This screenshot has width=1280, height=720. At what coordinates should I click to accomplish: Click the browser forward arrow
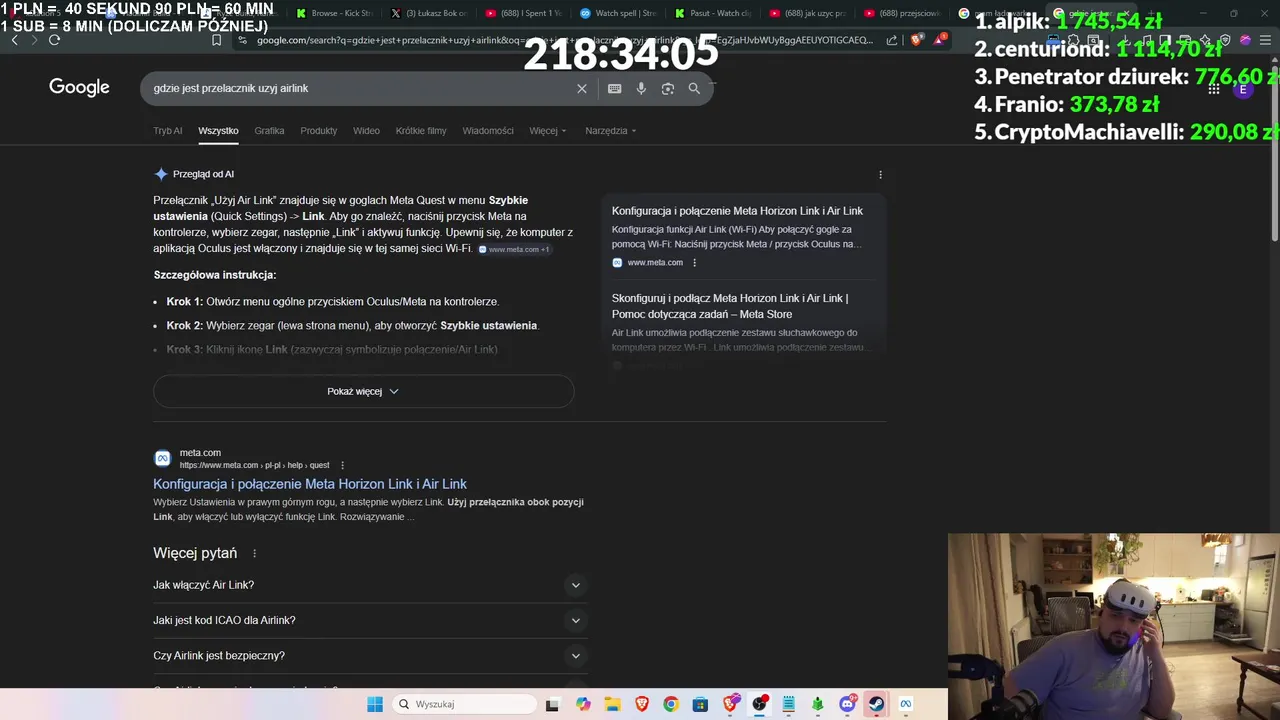[x=34, y=40]
